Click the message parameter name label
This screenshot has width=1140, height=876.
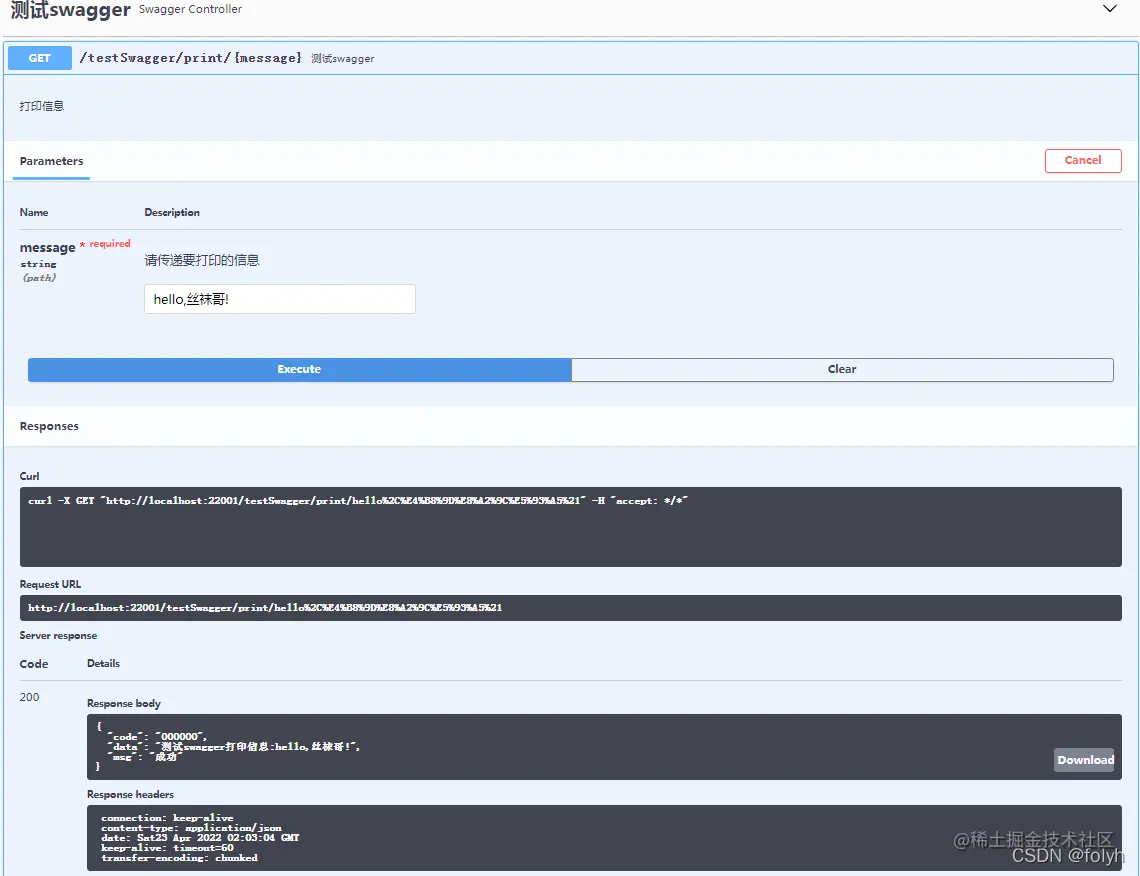coord(47,248)
